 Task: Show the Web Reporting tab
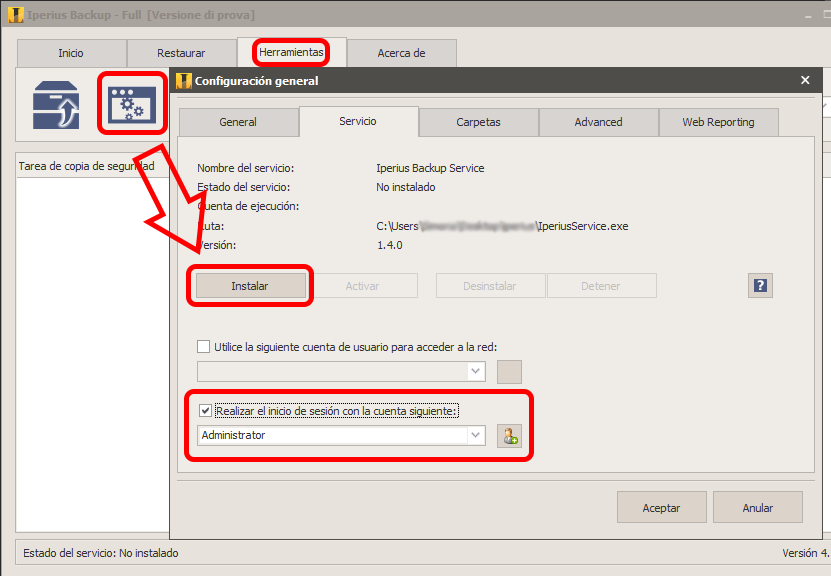point(718,122)
